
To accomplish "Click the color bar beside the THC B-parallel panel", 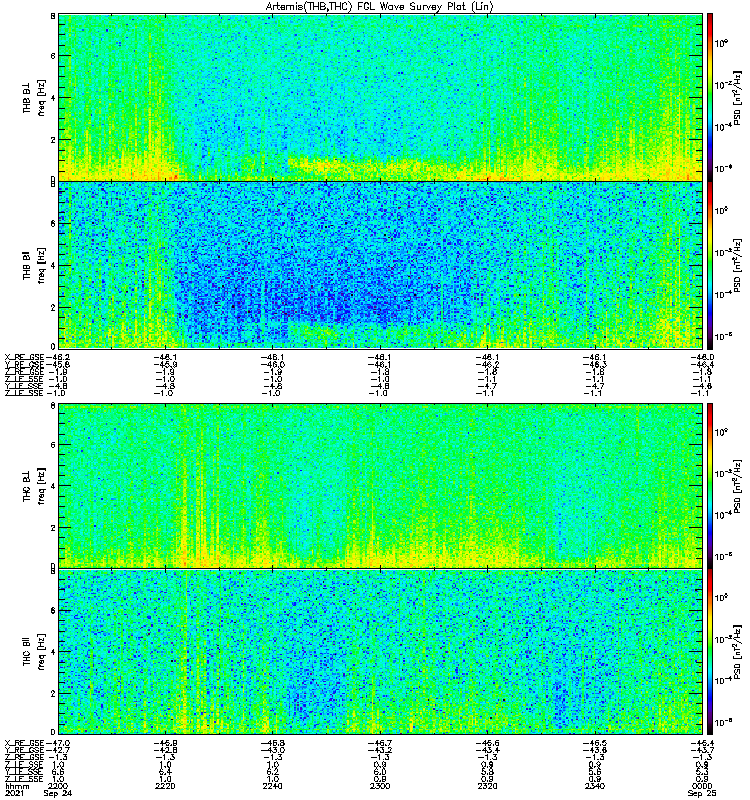I will (710, 652).
